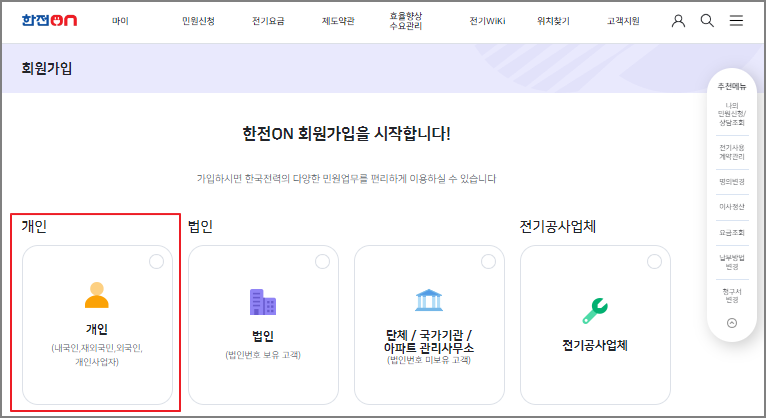Open the 전기WiKi menu
This screenshot has height=418, width=766.
487,21
